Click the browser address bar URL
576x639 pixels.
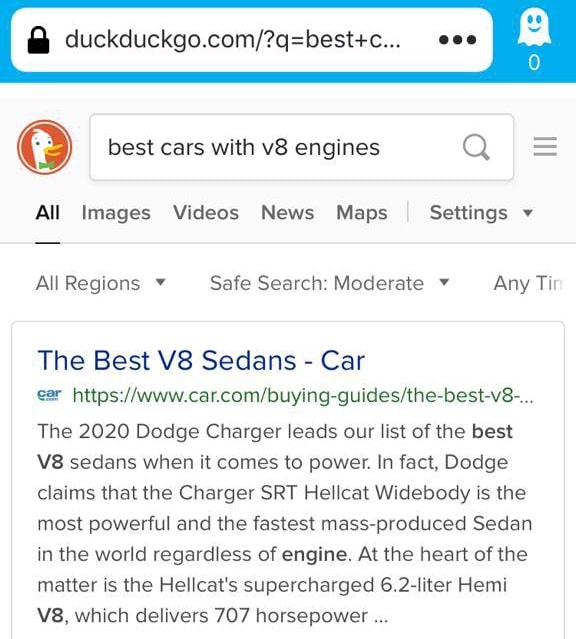tap(233, 40)
